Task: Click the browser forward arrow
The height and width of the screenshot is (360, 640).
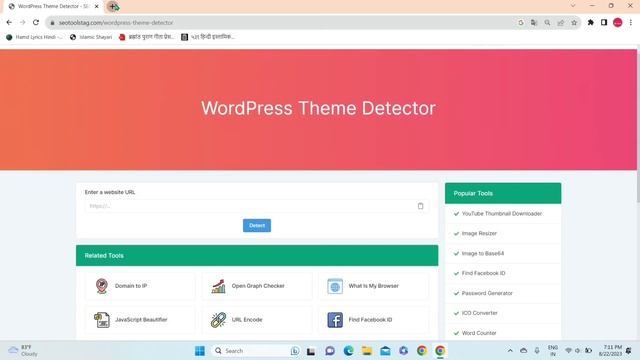Action: [22, 22]
